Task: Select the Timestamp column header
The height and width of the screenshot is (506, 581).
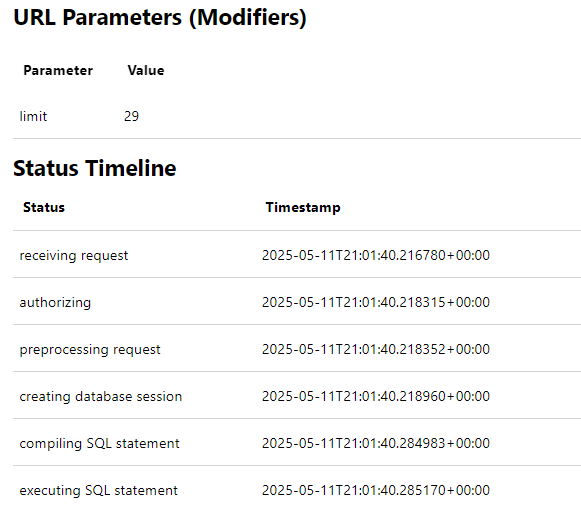Action: (303, 207)
